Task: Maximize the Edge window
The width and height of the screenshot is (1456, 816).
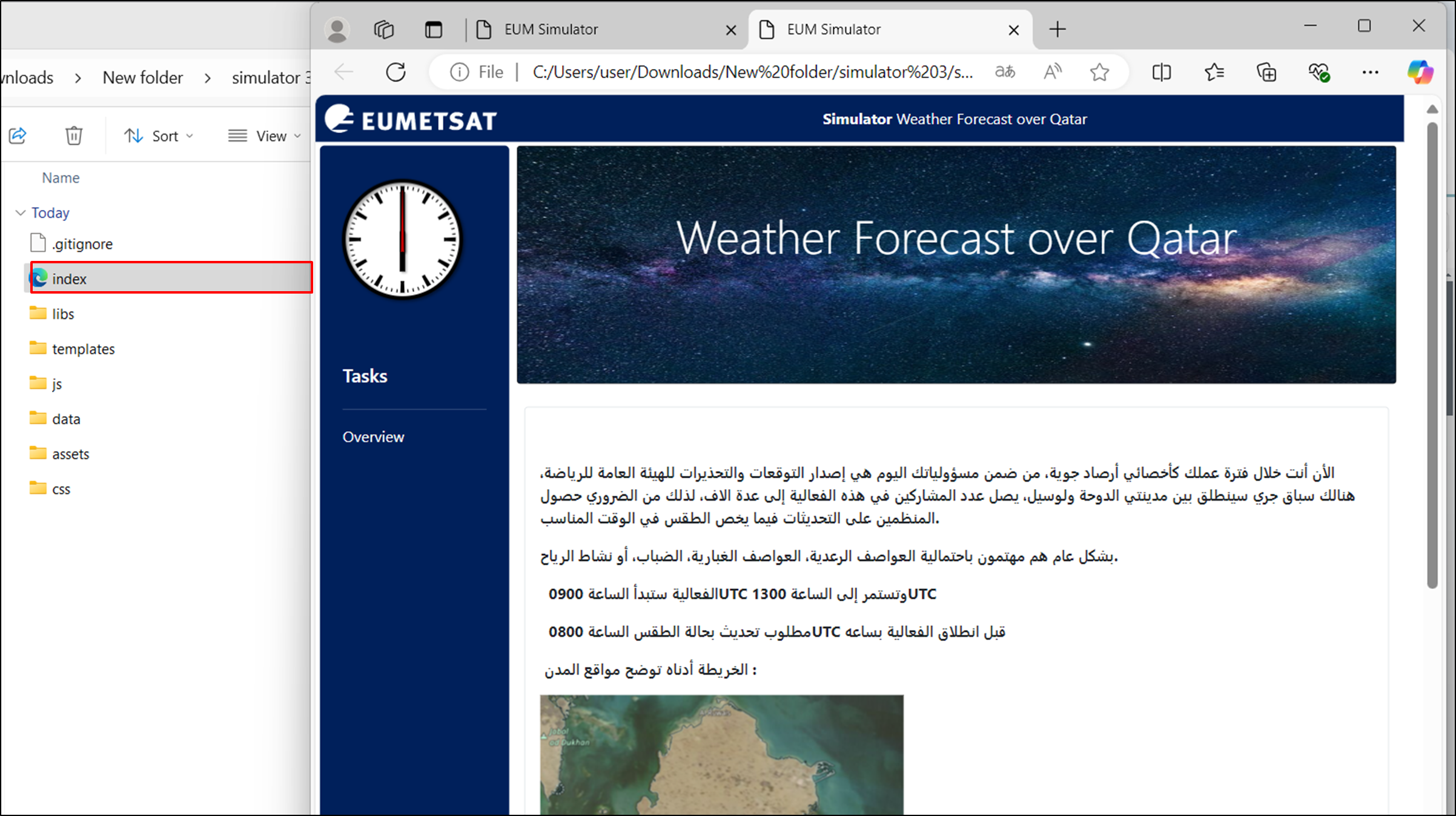Action: tap(1365, 26)
